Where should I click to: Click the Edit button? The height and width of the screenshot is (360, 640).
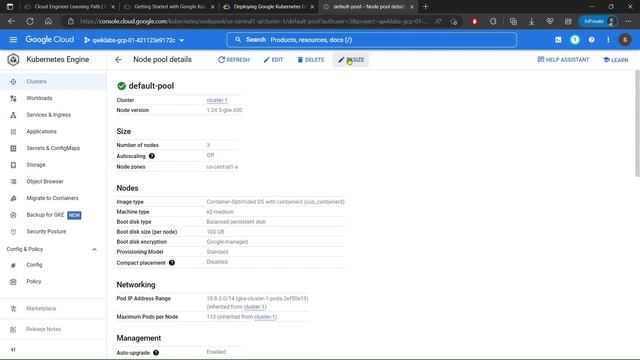[273, 60]
